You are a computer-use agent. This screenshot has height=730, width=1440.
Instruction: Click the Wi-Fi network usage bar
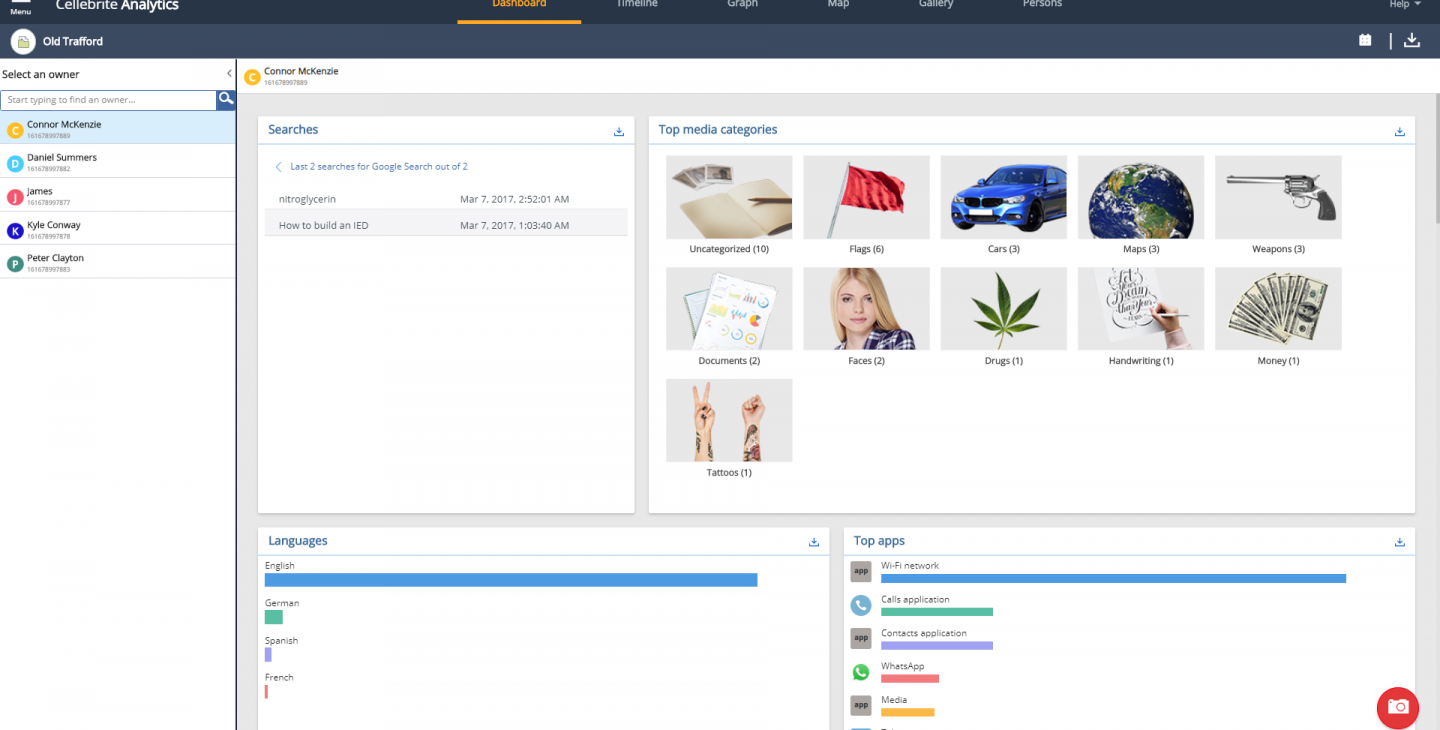pos(1113,578)
